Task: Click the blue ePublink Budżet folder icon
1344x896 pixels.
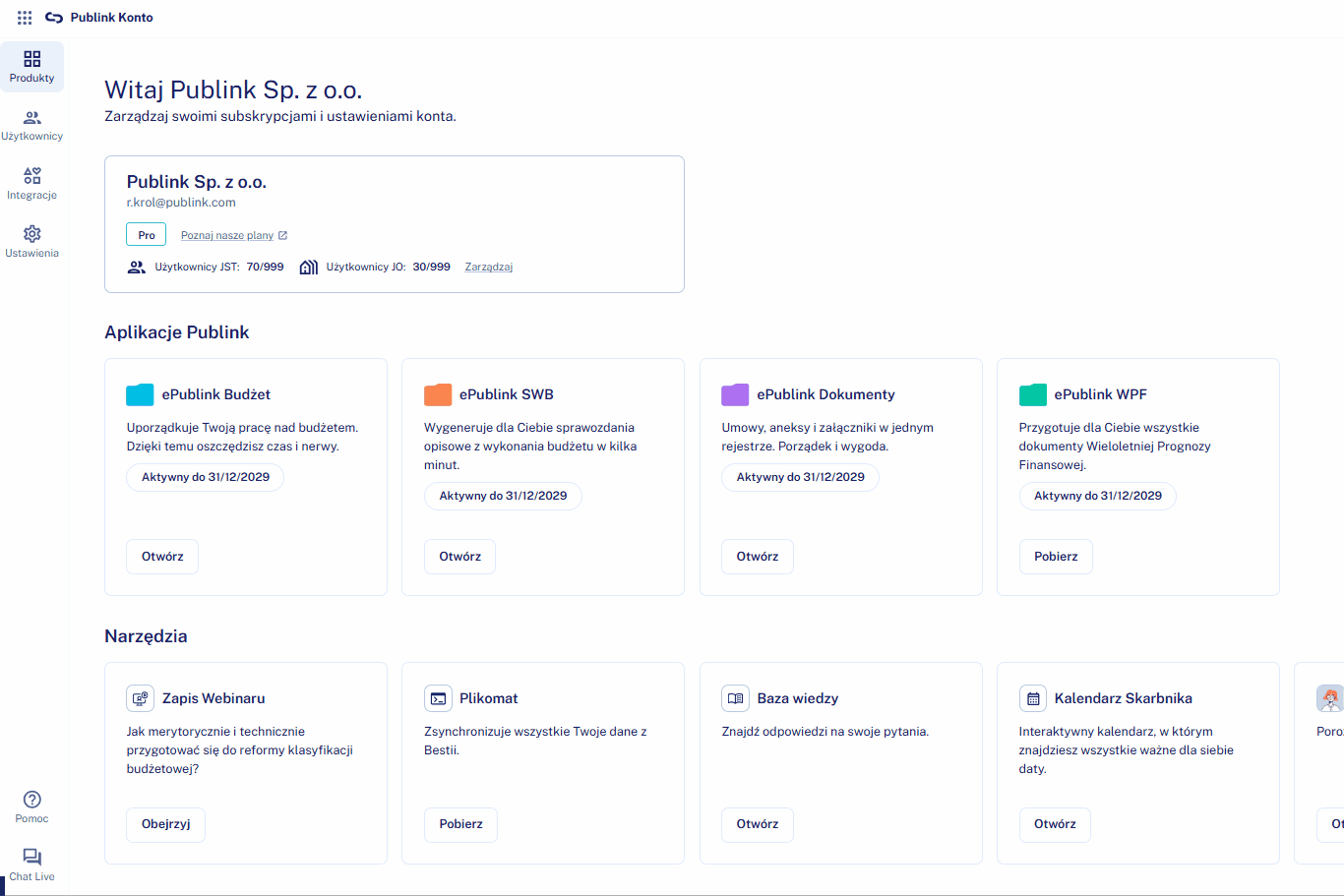Action: [140, 394]
